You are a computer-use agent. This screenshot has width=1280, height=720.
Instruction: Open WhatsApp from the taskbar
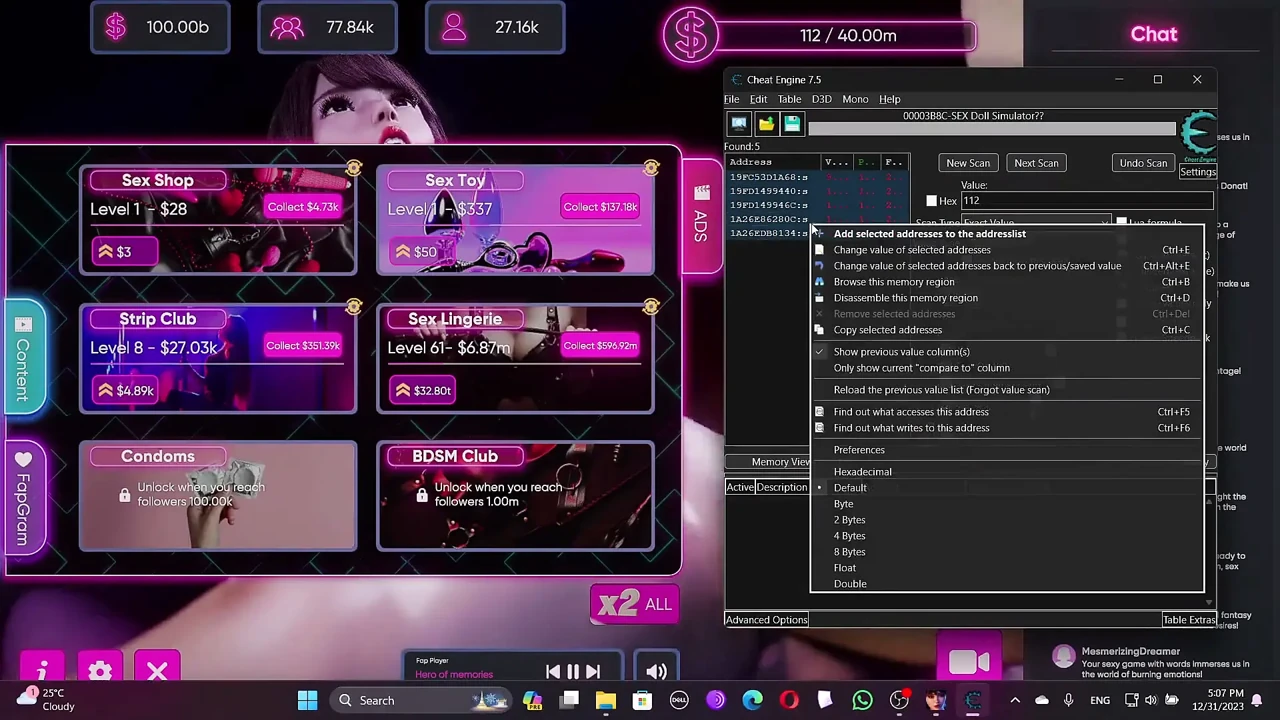point(862,700)
